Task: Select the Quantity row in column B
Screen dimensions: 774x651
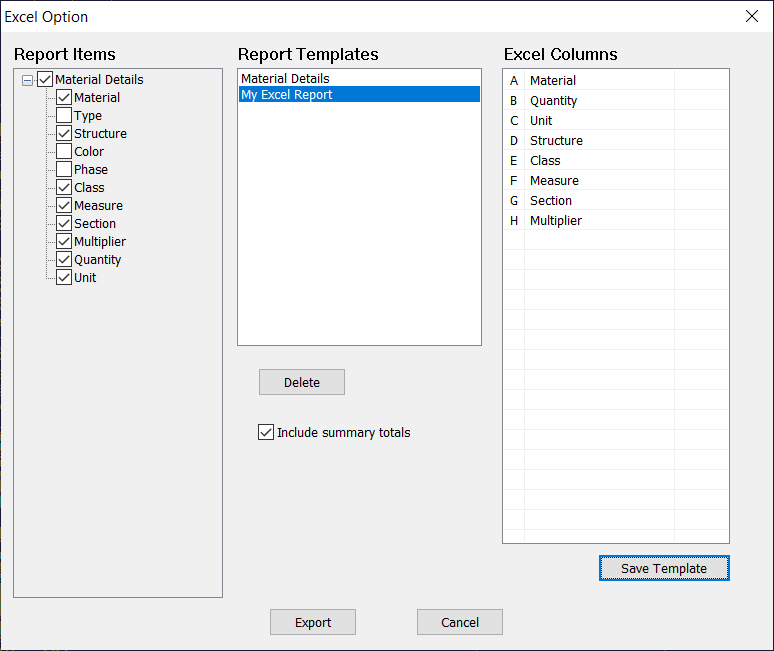Action: pos(616,101)
